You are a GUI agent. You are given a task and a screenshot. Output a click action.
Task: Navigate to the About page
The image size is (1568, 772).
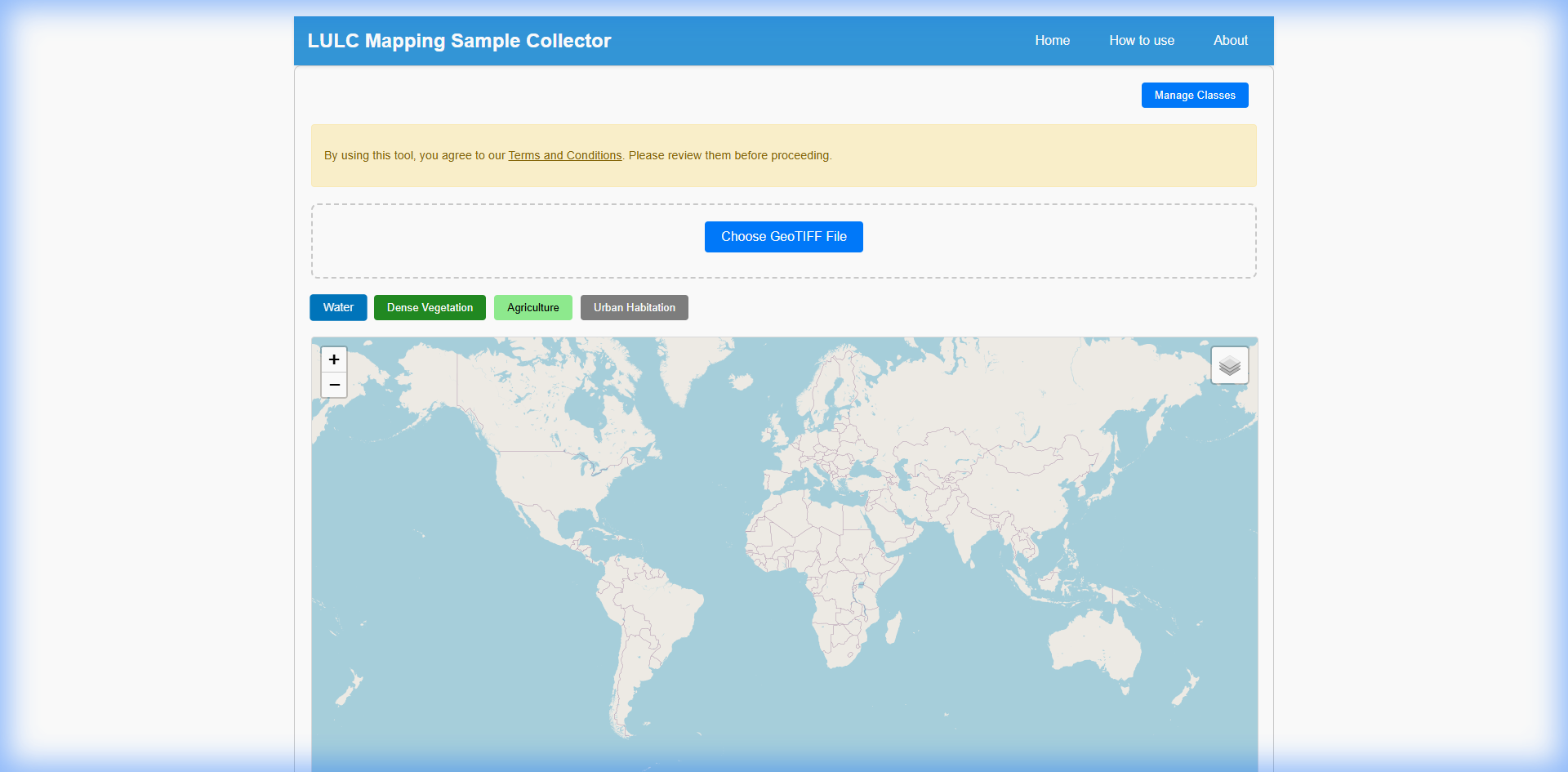pyautogui.click(x=1230, y=41)
